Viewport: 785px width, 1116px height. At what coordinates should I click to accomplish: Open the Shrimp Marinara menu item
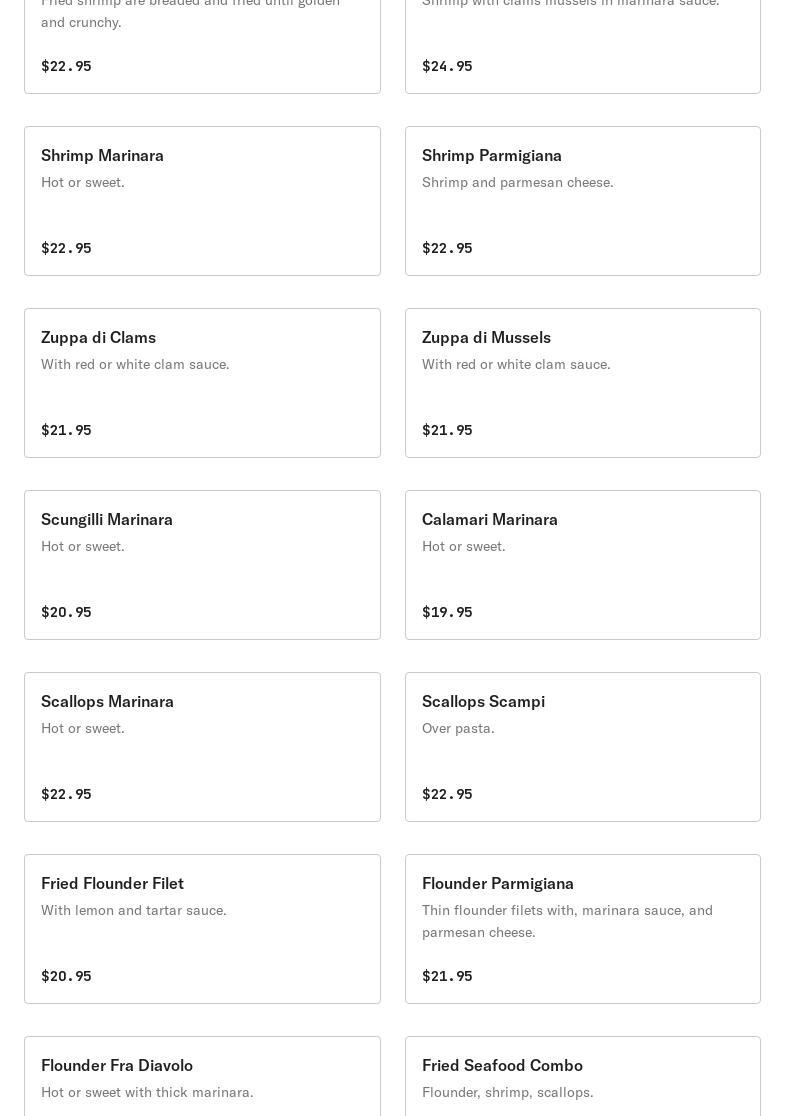point(202,201)
